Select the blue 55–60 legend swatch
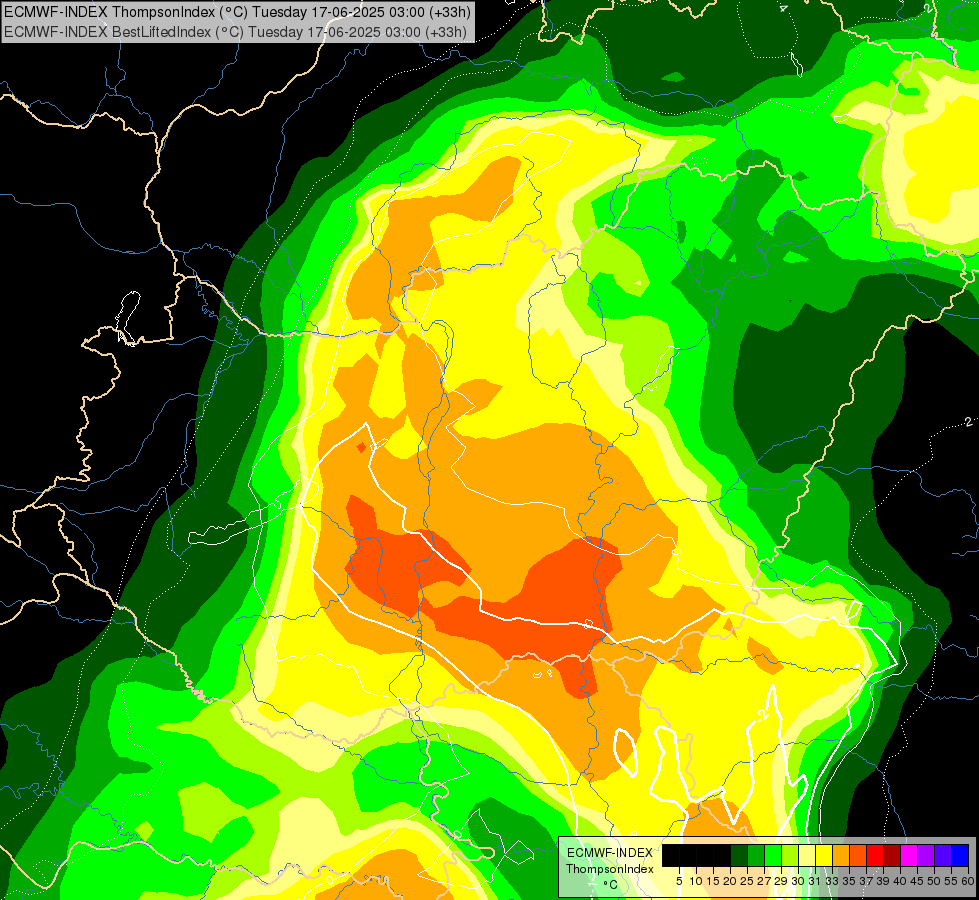This screenshot has height=900, width=979. pos(961,855)
